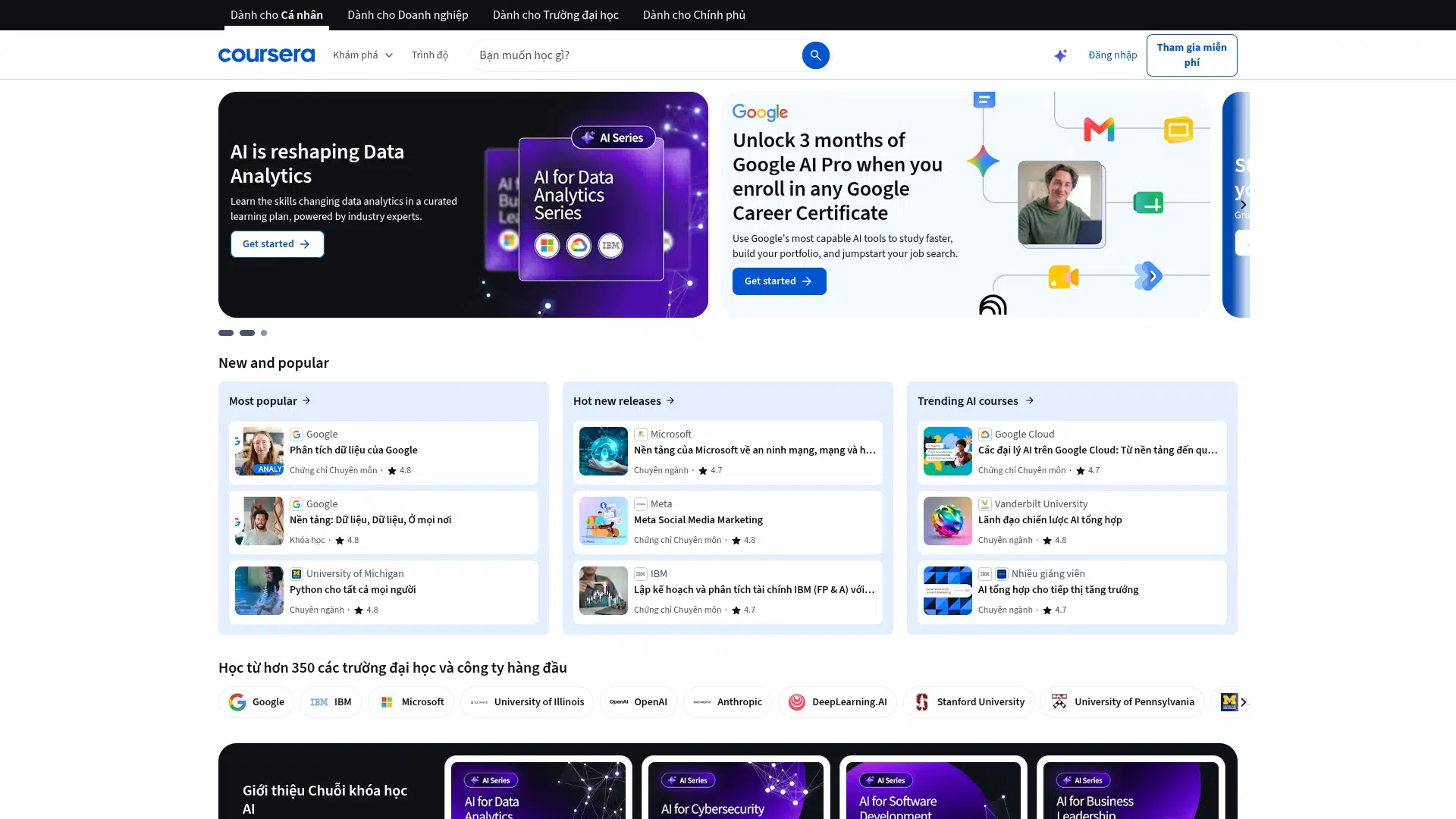The height and width of the screenshot is (819, 1456).
Task: Click Meta Social Media Marketing course thumbnail
Action: [604, 521]
